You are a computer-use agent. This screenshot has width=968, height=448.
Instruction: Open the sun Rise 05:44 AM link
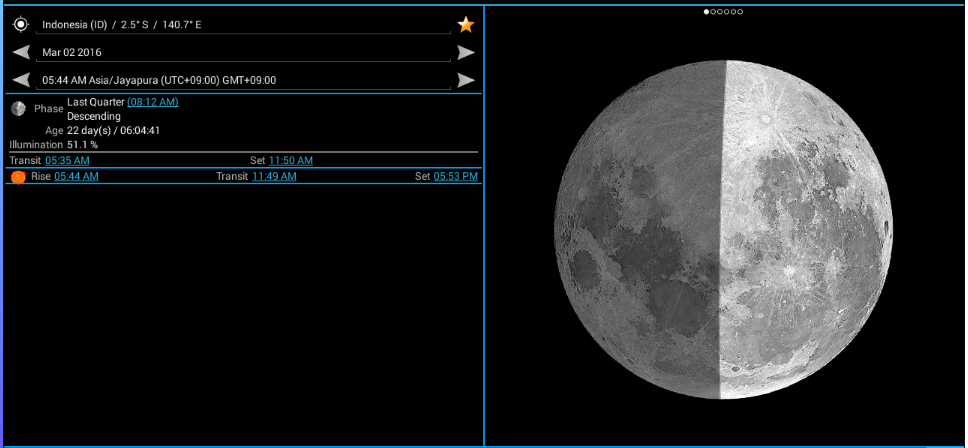pos(76,176)
